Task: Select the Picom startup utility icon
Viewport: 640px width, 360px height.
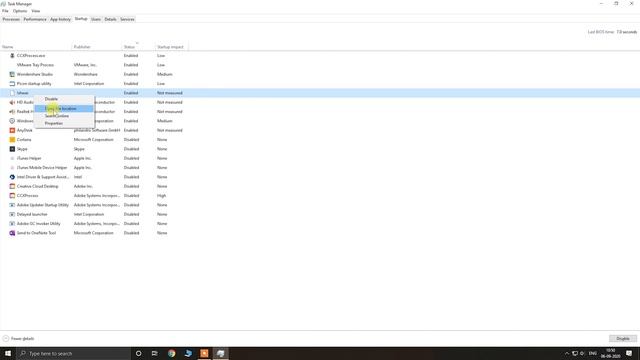Action: (x=12, y=84)
